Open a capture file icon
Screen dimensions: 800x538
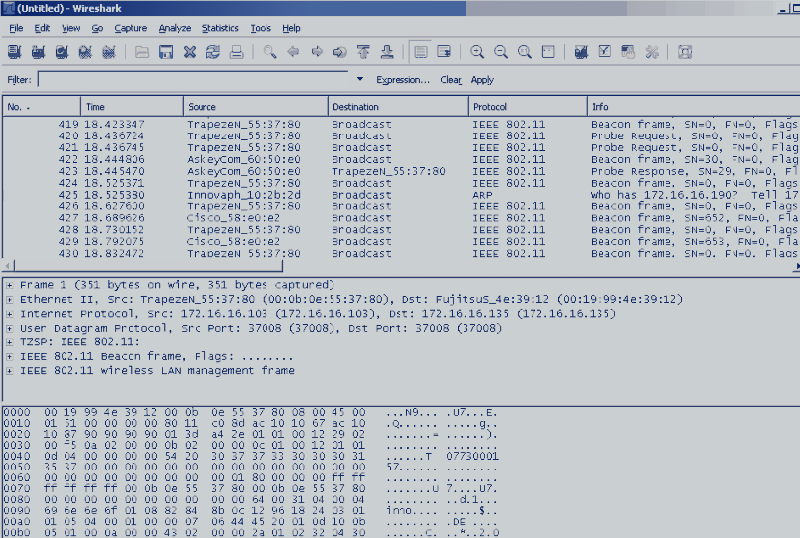coord(142,52)
